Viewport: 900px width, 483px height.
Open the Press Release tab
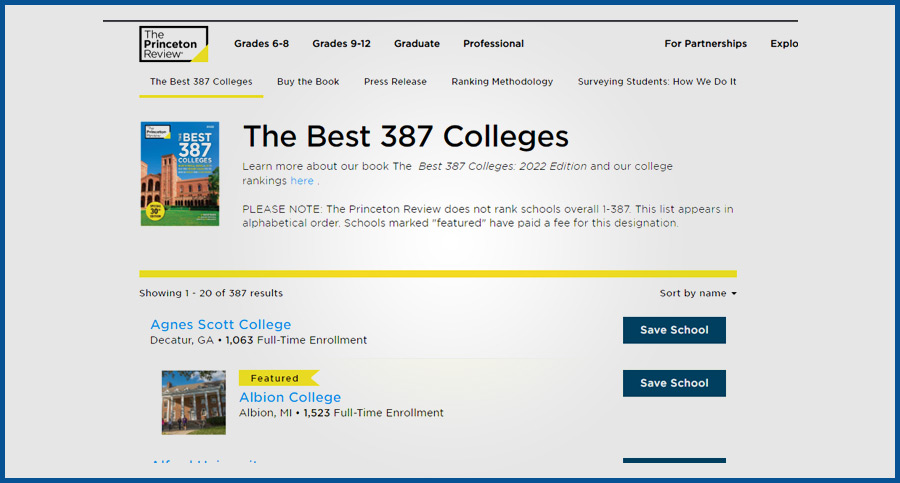coord(395,82)
